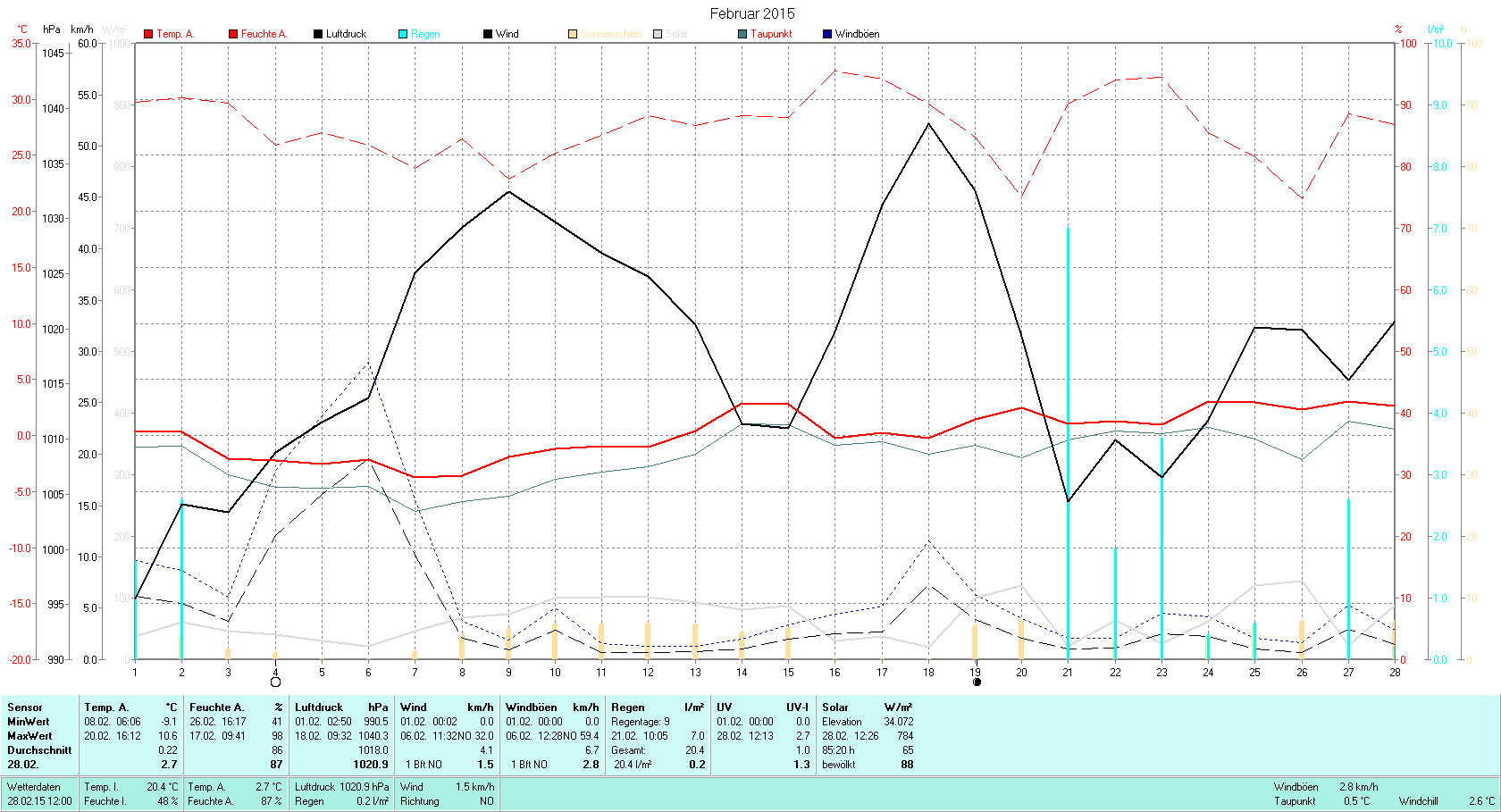Click the full moon symbol under day 4

coord(275,682)
